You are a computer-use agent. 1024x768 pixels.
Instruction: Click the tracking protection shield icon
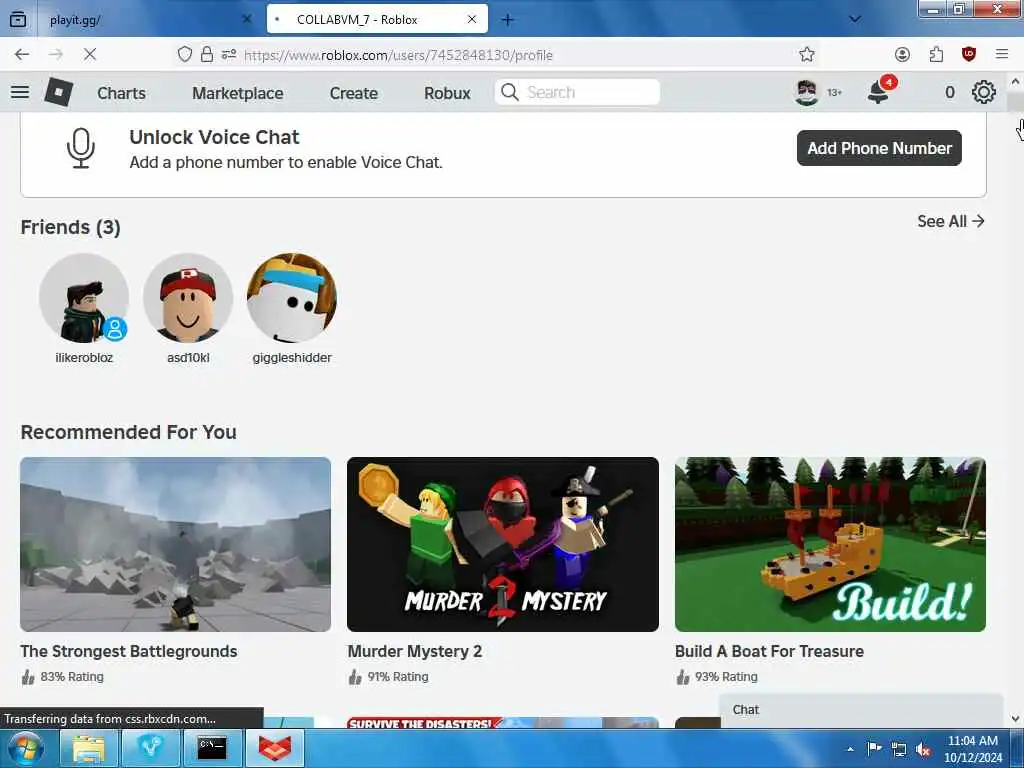coord(185,54)
